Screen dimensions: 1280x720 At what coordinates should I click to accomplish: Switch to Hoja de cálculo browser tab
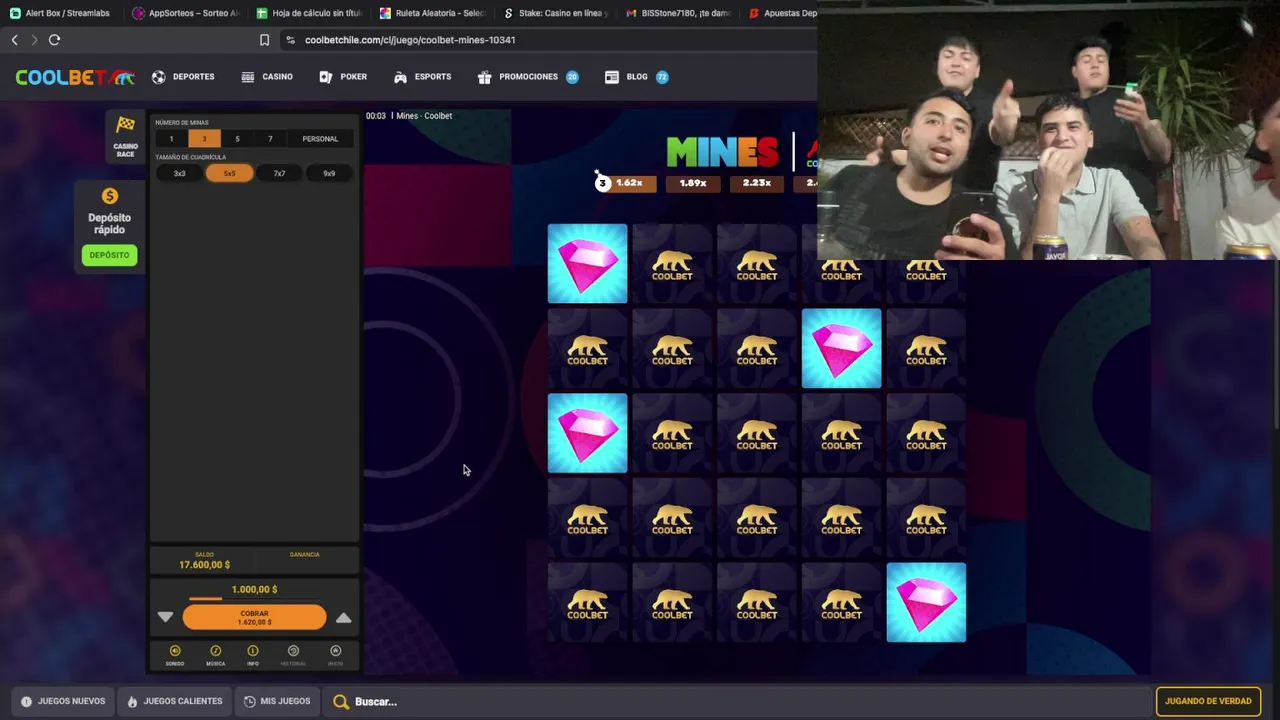pos(308,13)
